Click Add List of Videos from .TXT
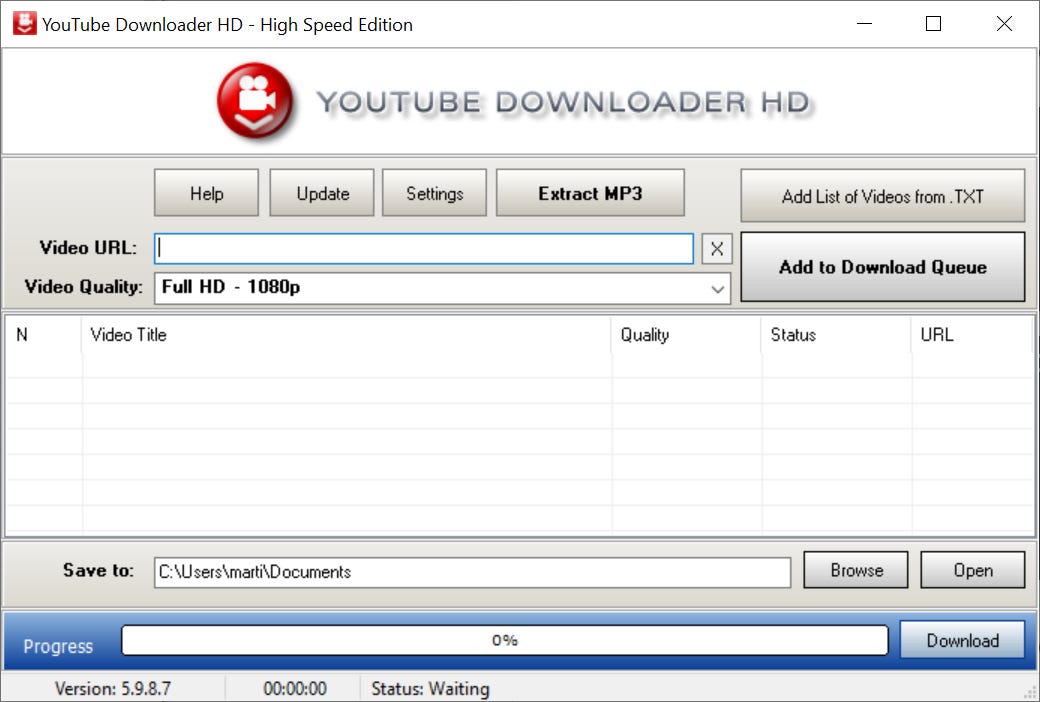Viewport: 1040px width, 702px height. click(x=883, y=196)
